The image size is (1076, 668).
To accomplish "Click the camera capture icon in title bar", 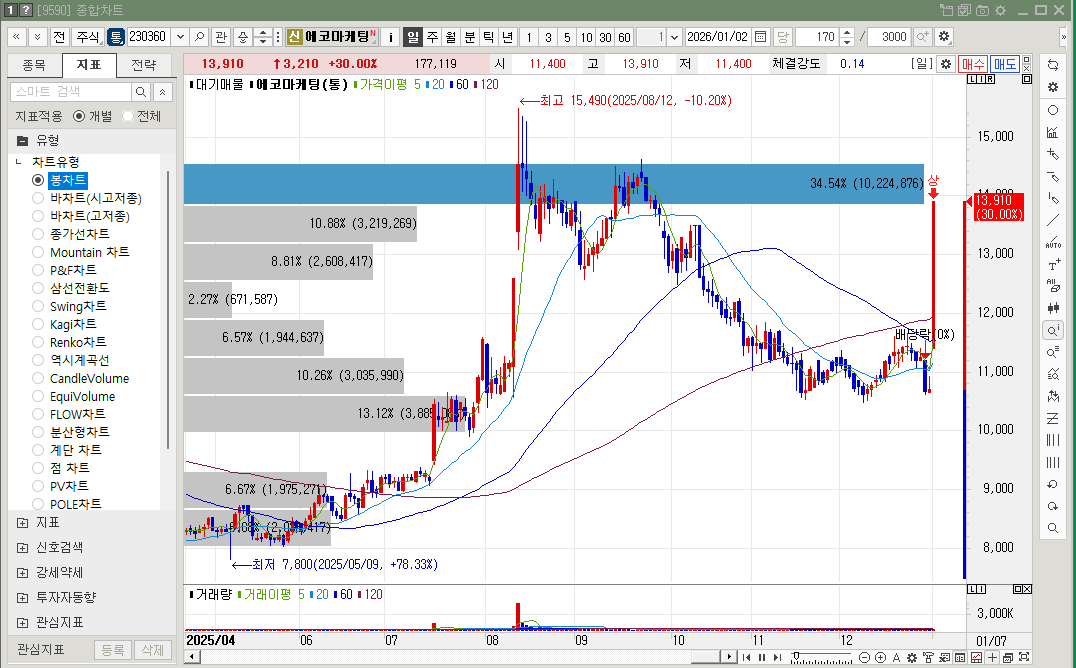I will [x=983, y=10].
